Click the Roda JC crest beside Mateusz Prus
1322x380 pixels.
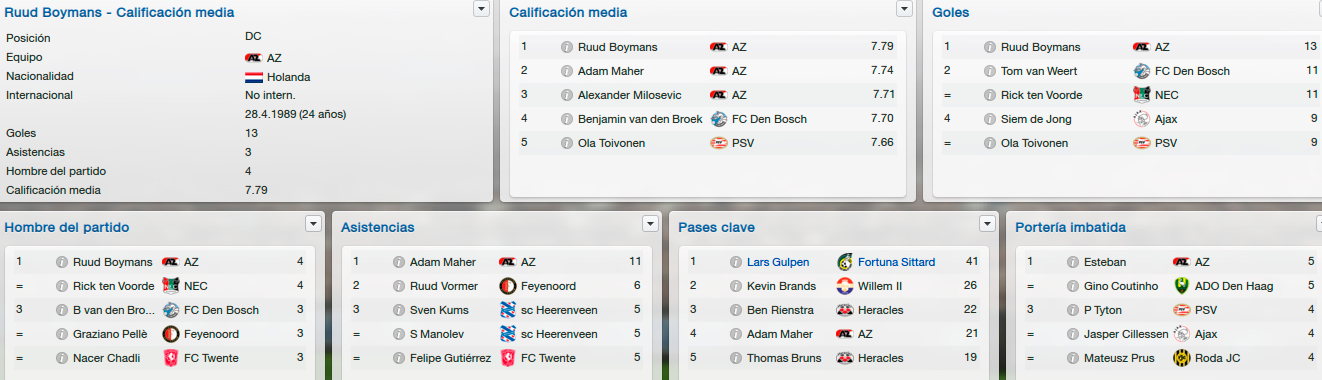[x=1181, y=358]
